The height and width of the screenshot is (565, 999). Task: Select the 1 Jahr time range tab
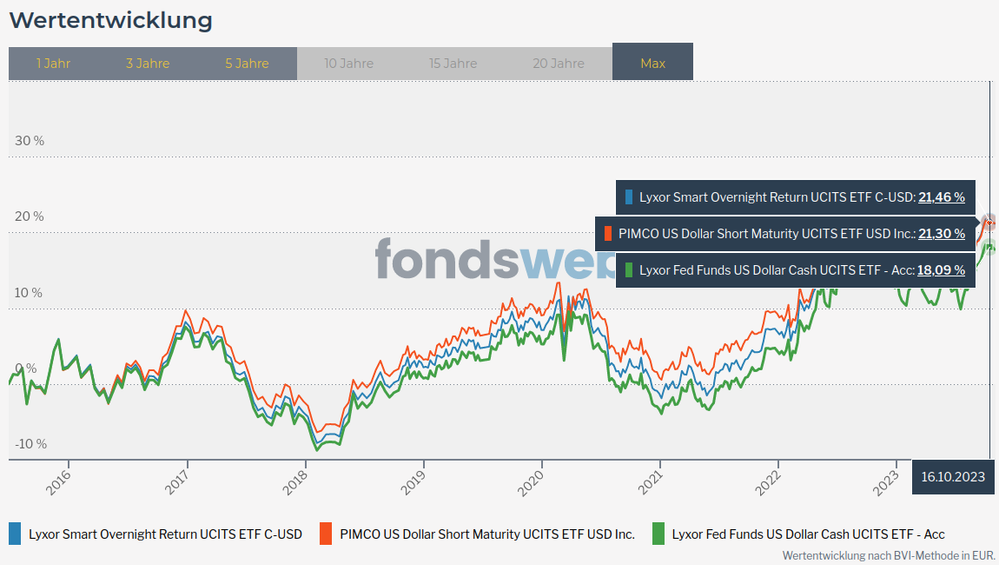pos(54,63)
